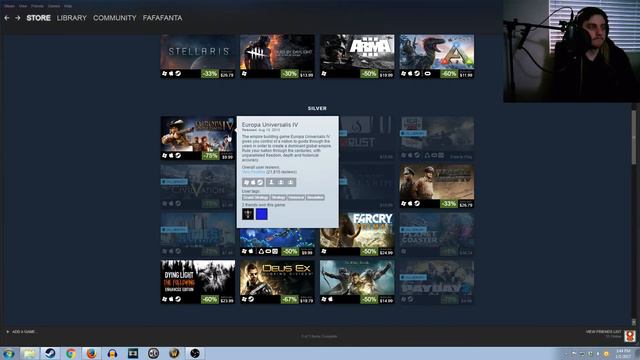Open File Explorer from the taskbar
The width and height of the screenshot is (640, 360).
click(x=29, y=353)
